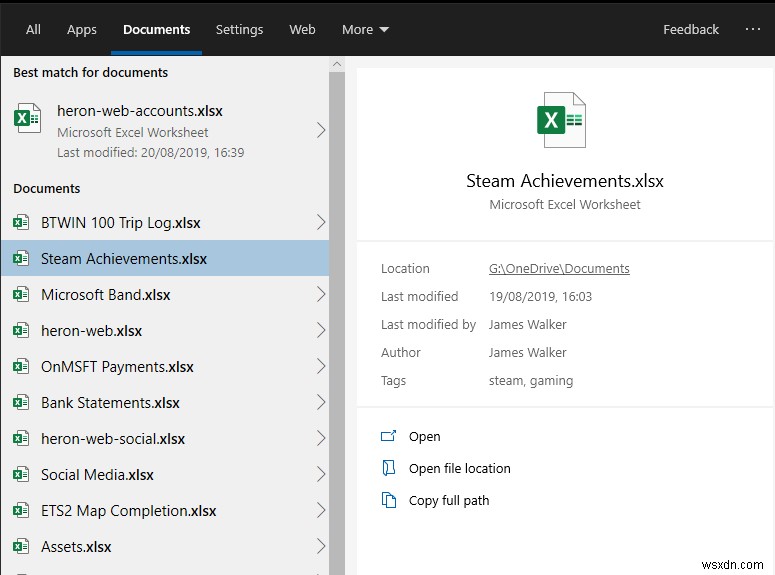Image resolution: width=775 pixels, height=575 pixels.
Task: Click the Excel icon beside heron-web-accounts.xlsx
Action: (x=28, y=118)
